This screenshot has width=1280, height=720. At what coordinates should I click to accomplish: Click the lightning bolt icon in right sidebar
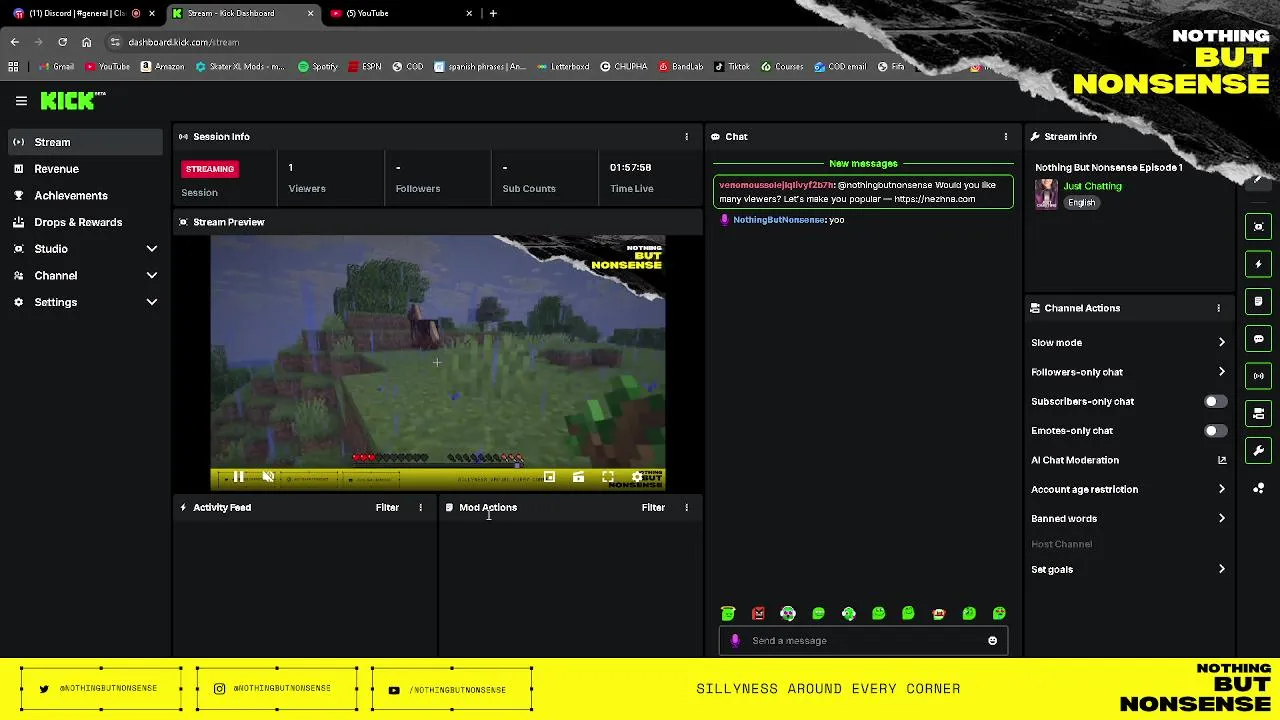click(x=1259, y=264)
